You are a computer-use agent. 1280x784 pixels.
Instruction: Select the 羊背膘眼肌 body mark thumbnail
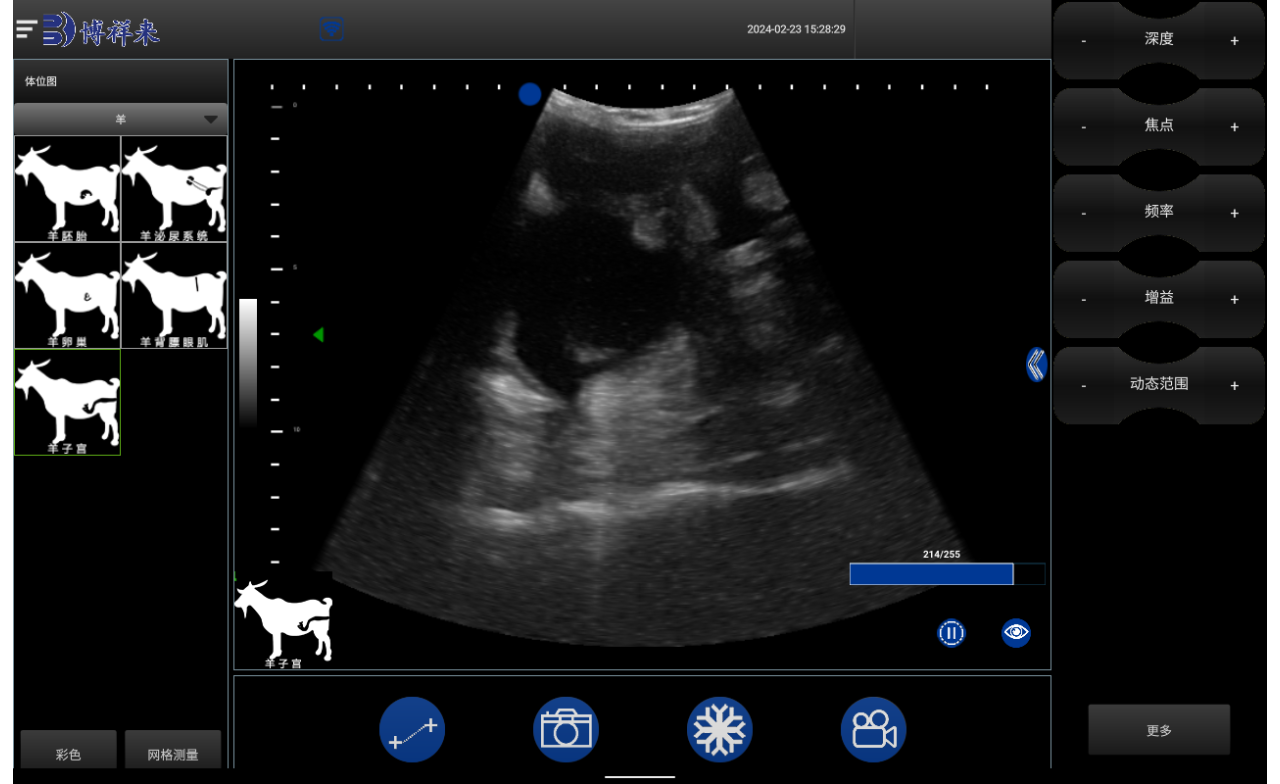(174, 296)
